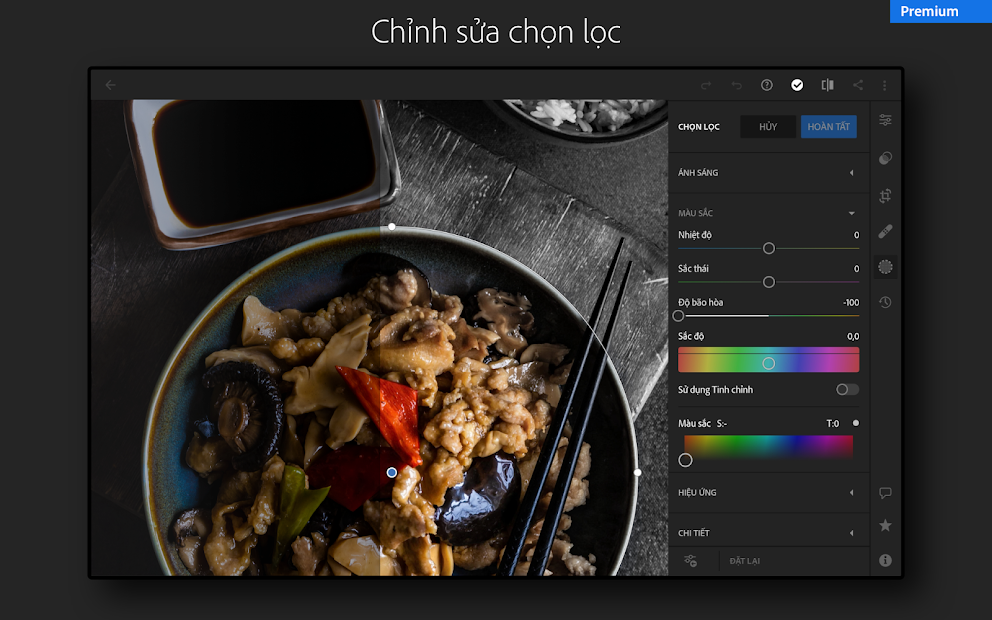992x620 pixels.
Task: Open the Share icon
Action: click(856, 85)
